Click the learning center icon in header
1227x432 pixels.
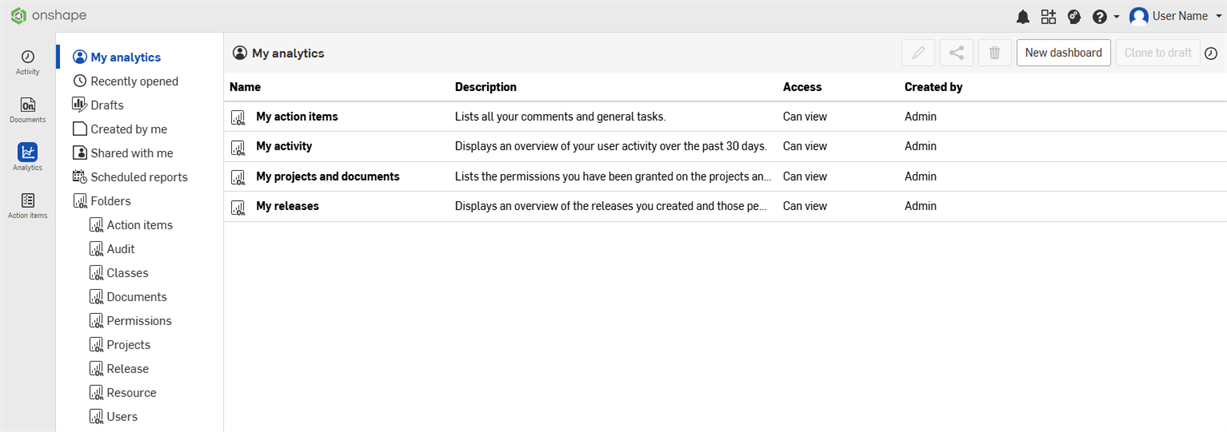[x=1074, y=17]
